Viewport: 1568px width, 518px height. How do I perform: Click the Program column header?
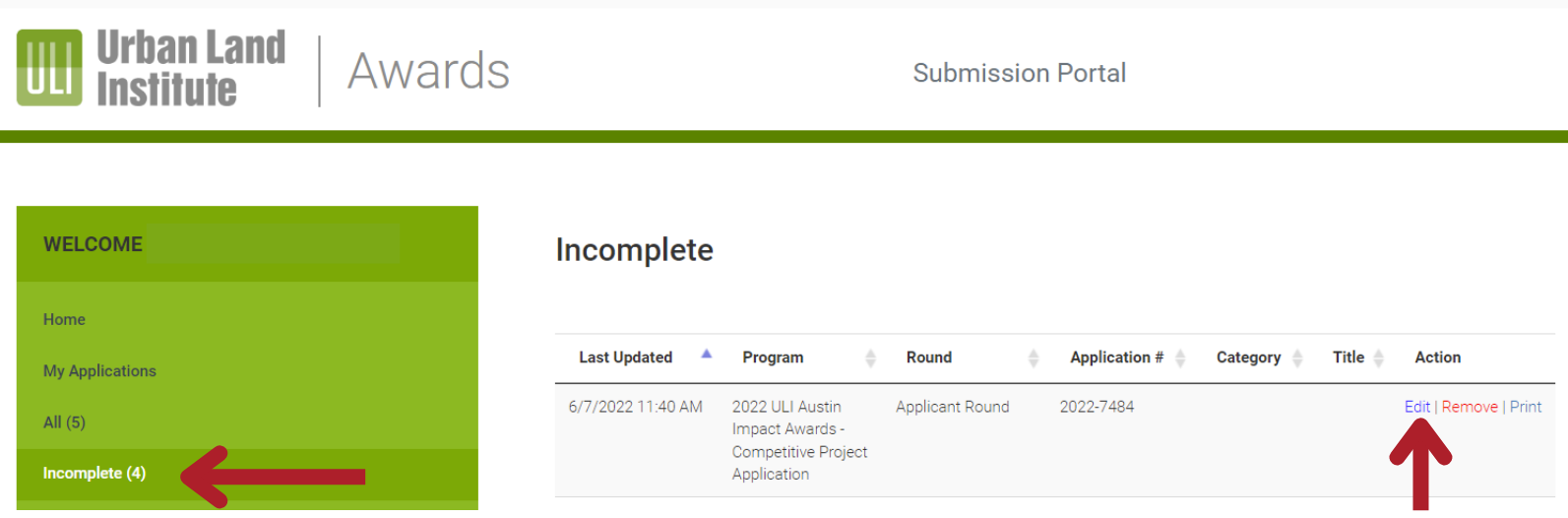coord(773,357)
